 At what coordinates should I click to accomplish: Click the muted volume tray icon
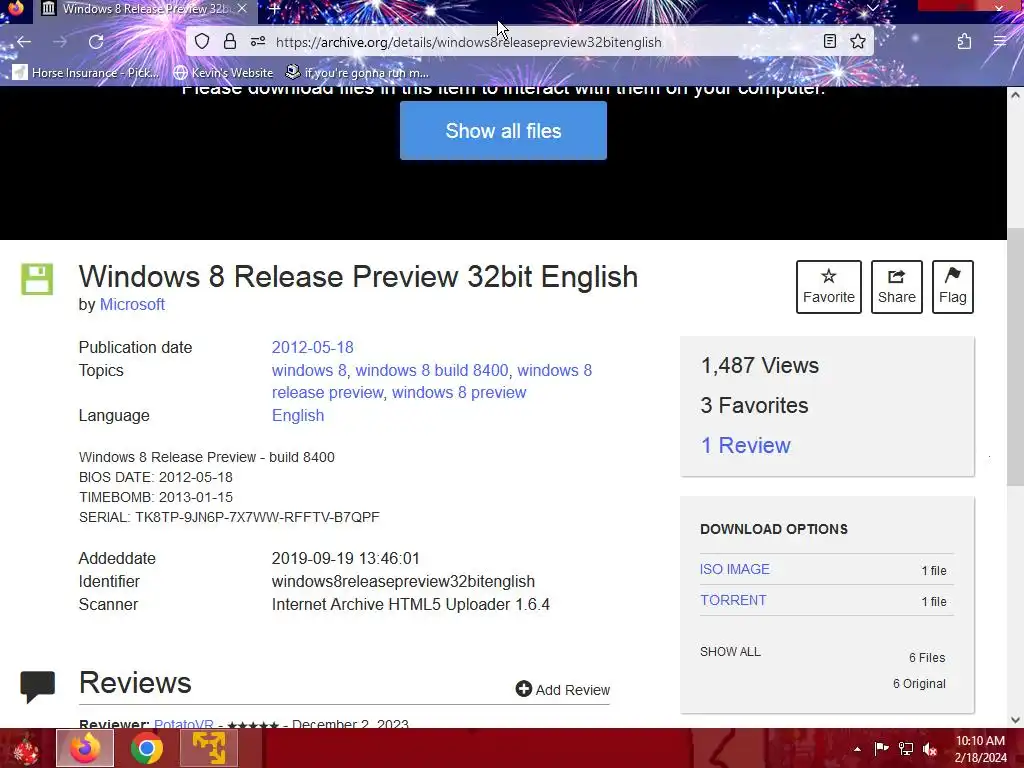(930, 749)
